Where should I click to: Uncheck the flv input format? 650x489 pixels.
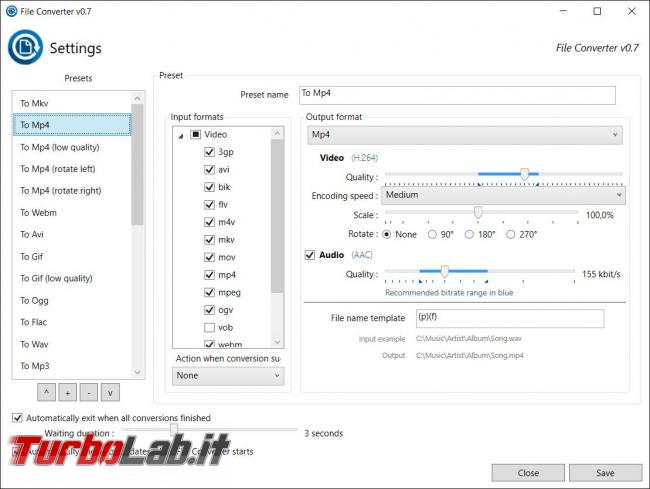click(209, 205)
